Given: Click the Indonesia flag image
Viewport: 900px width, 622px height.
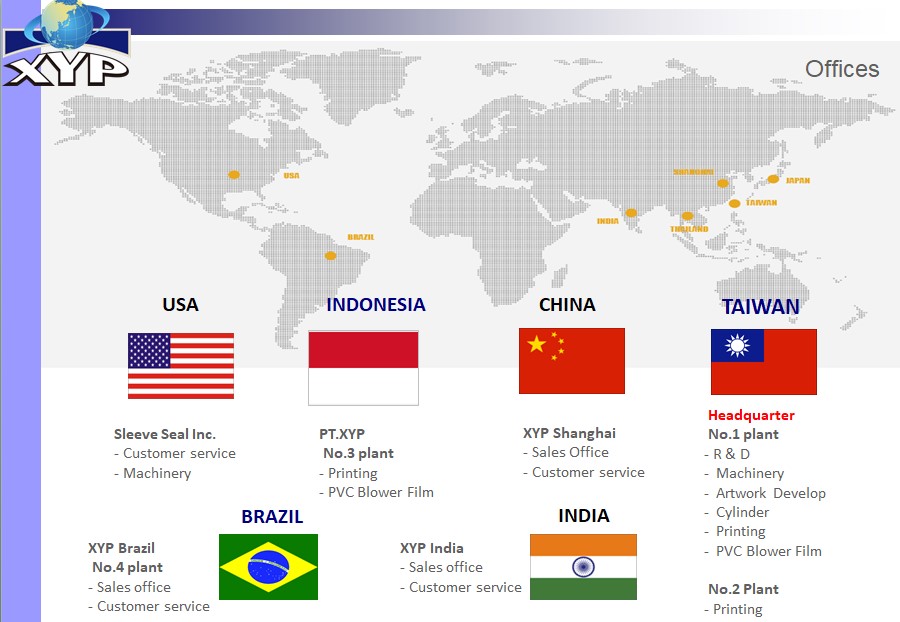Looking at the screenshot, I should [363, 368].
